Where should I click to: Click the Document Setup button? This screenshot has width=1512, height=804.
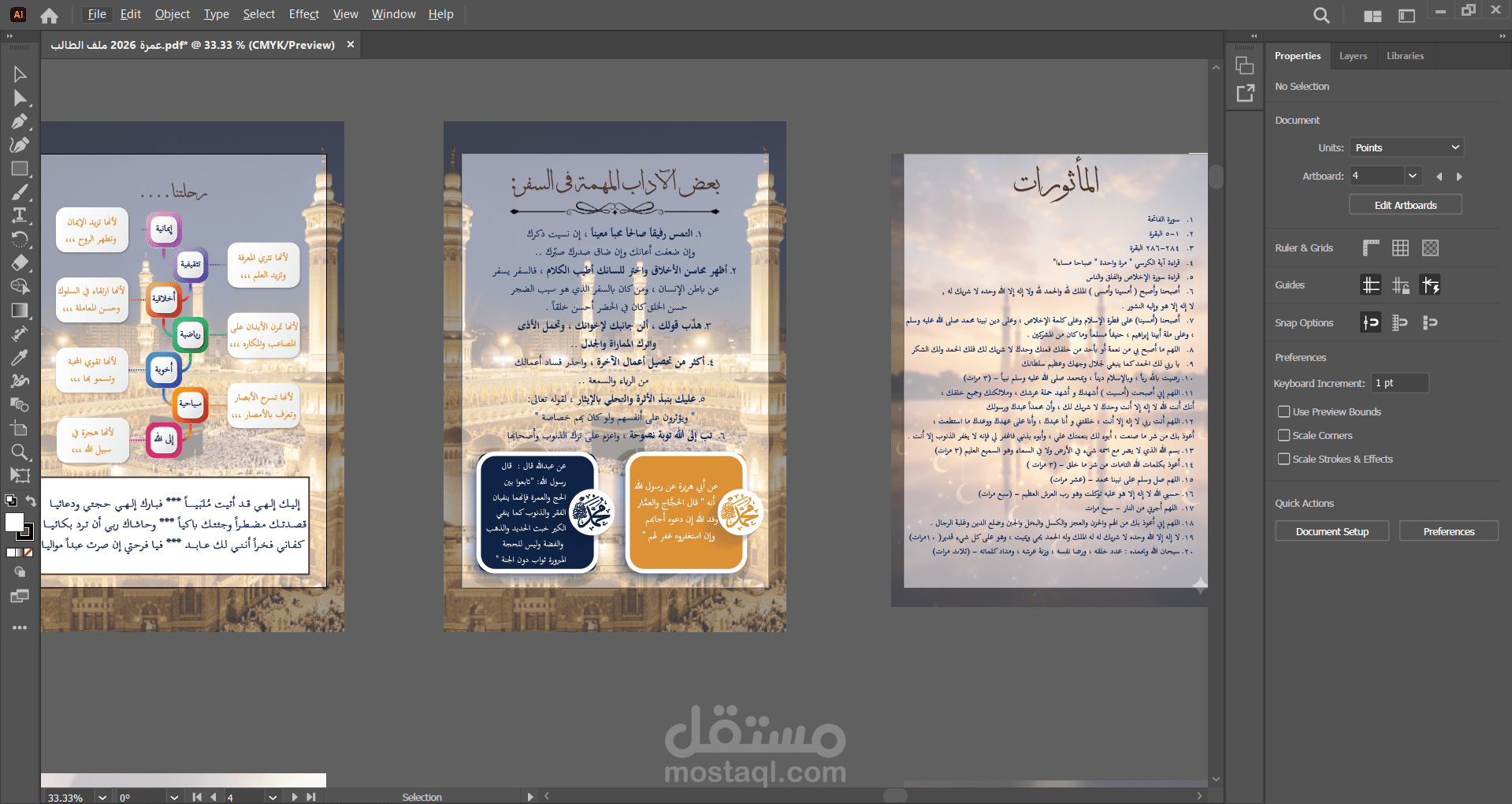(1332, 531)
